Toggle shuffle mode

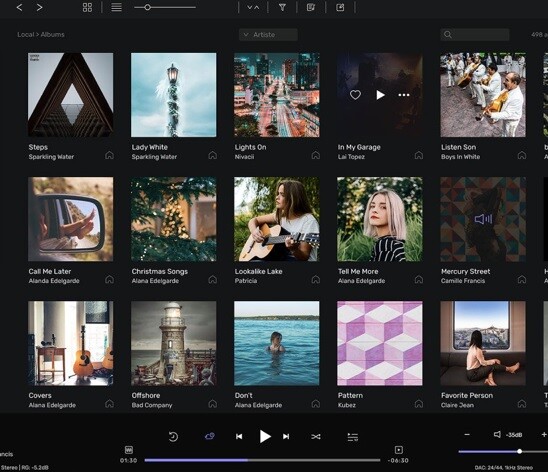[x=316, y=437]
